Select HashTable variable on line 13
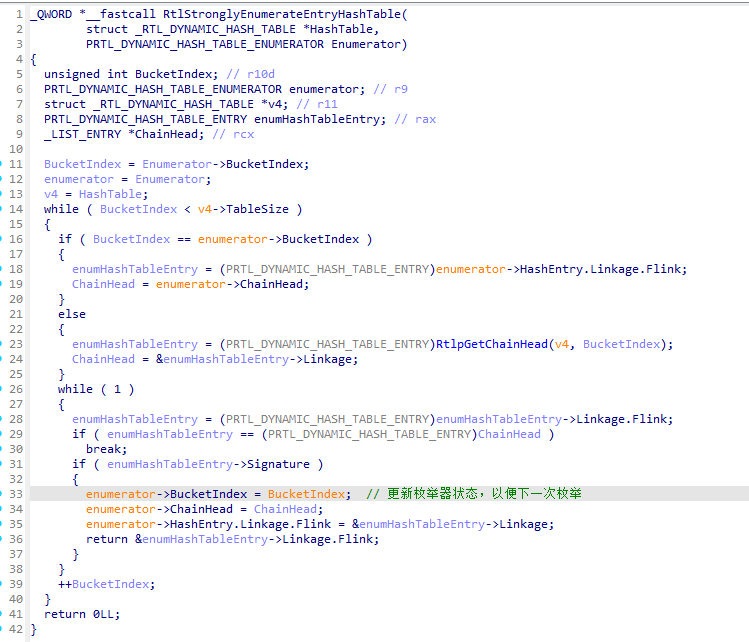The image size is (749, 642). click(110, 194)
